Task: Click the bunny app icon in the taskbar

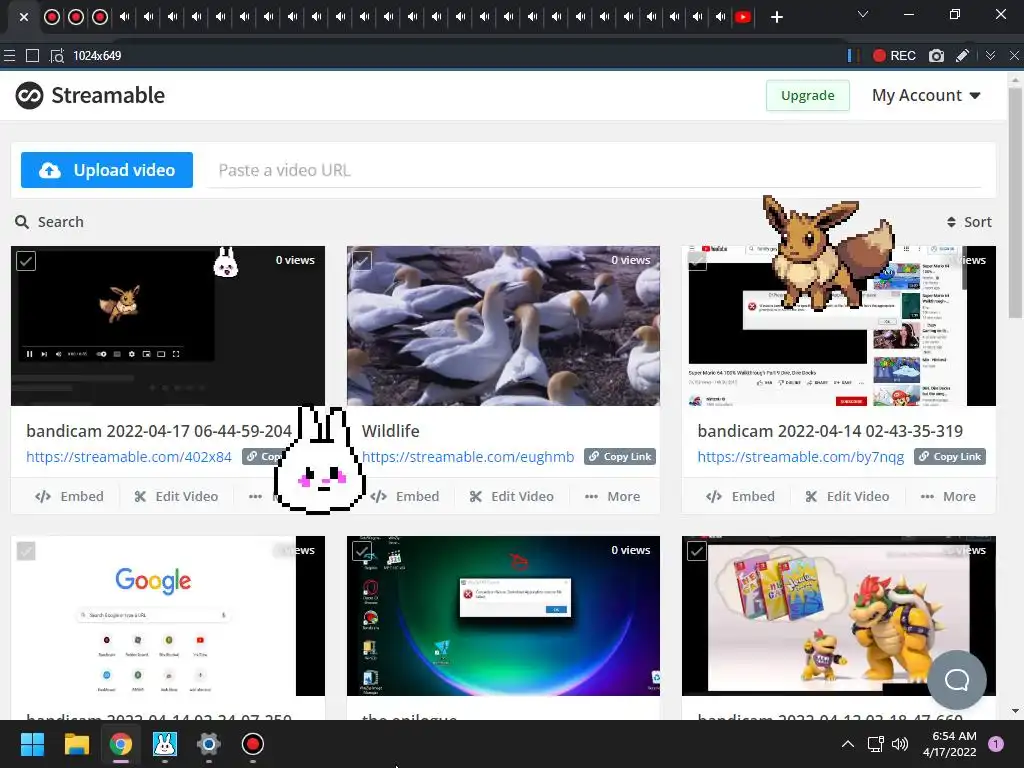Action: [x=165, y=744]
